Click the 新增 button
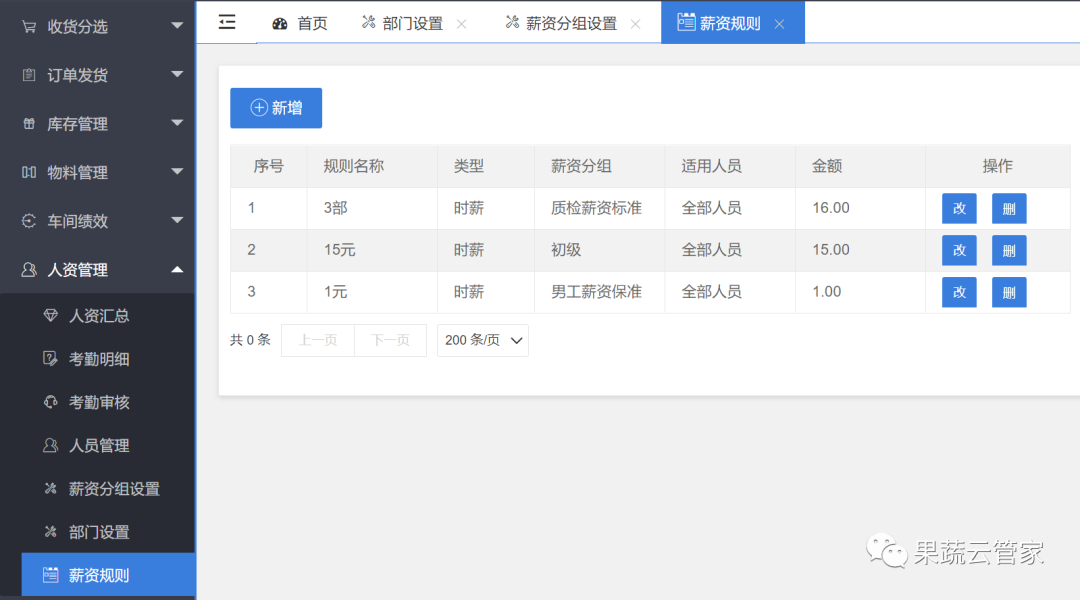Image resolution: width=1080 pixels, height=600 pixels. point(276,108)
